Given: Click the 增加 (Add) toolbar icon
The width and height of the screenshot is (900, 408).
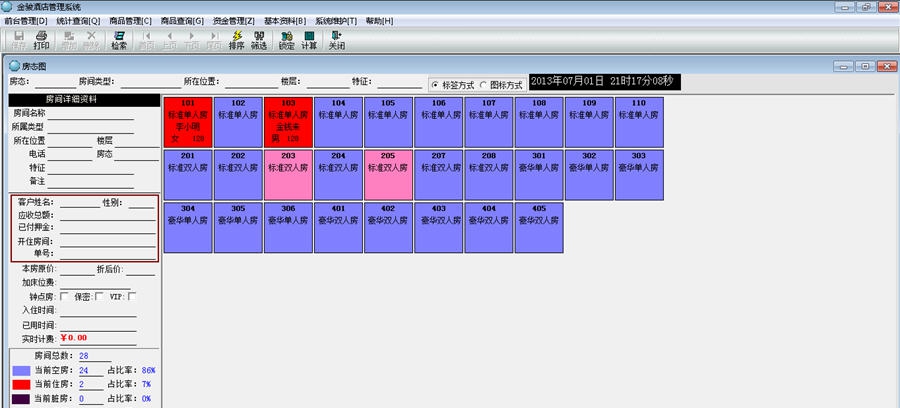Looking at the screenshot, I should click(69, 40).
